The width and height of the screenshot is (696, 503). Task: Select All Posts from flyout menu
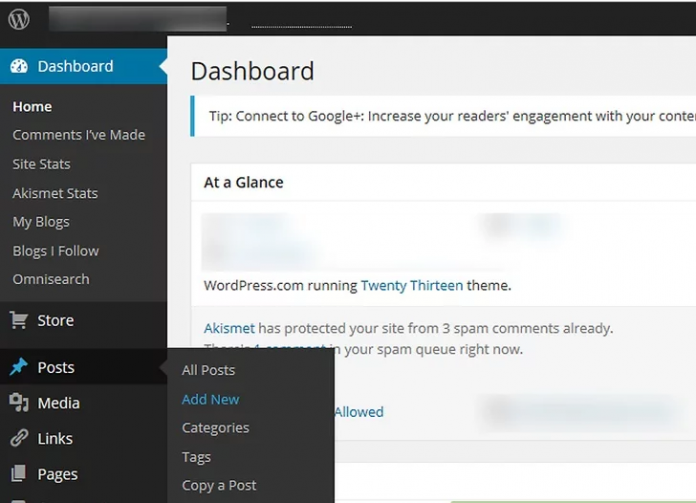pos(208,370)
